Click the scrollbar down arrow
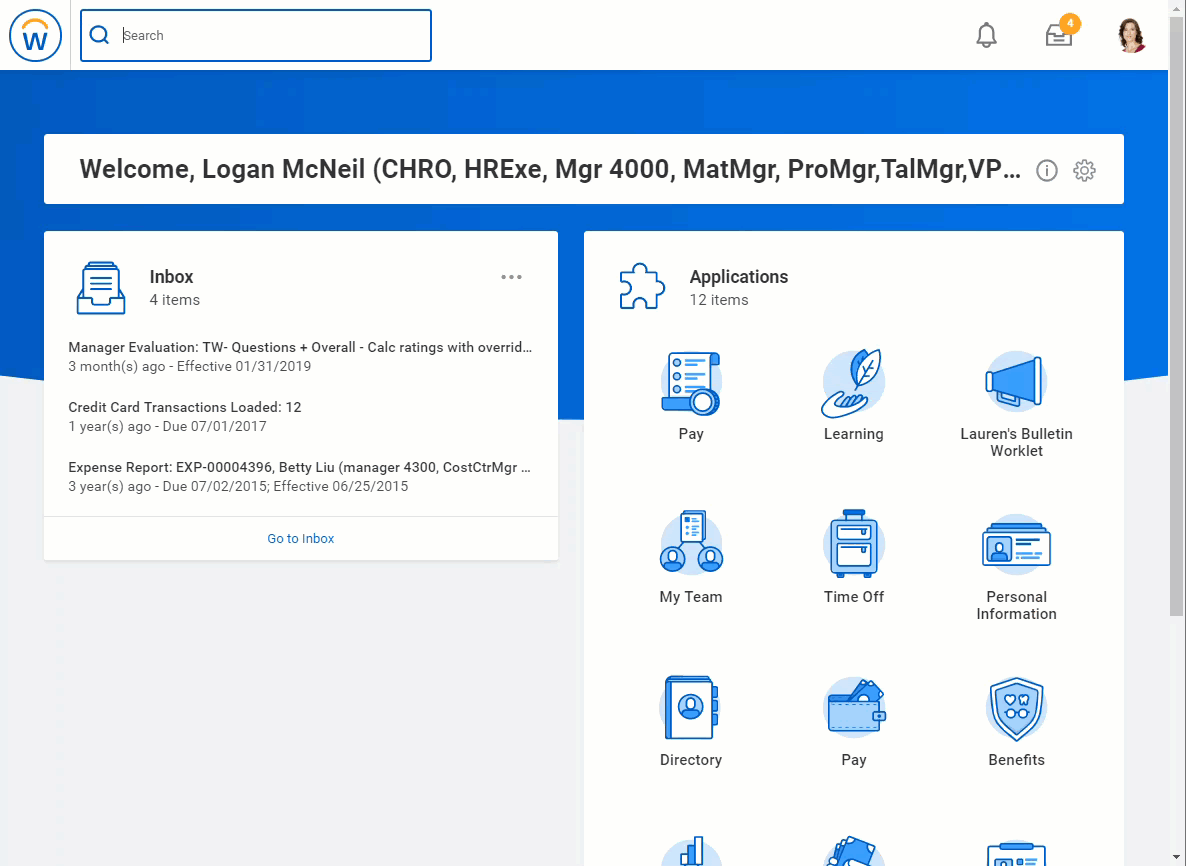Screen dimensions: 1186x866 point(1178,858)
